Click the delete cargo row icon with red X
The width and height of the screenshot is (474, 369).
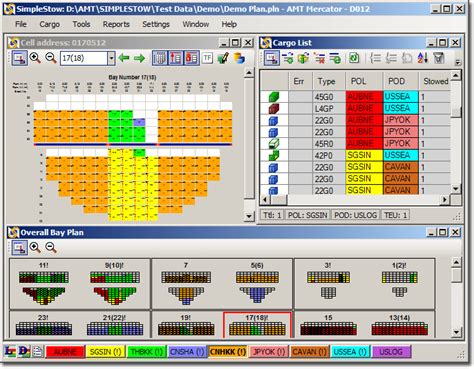(x=319, y=58)
